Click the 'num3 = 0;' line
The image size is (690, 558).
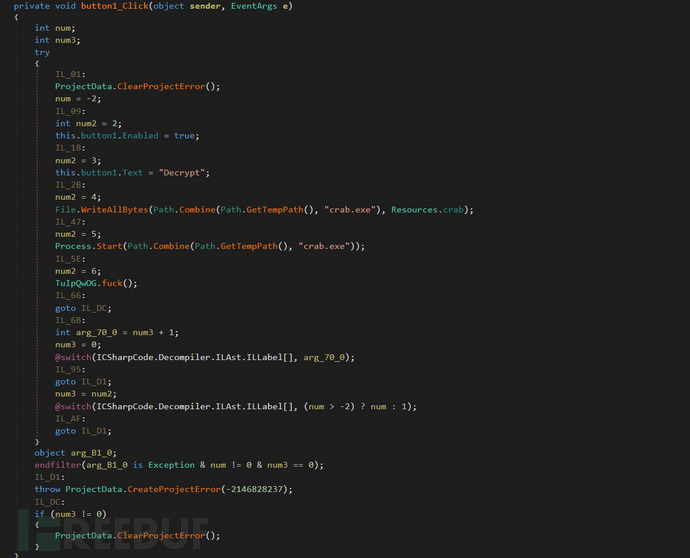[x=78, y=345]
